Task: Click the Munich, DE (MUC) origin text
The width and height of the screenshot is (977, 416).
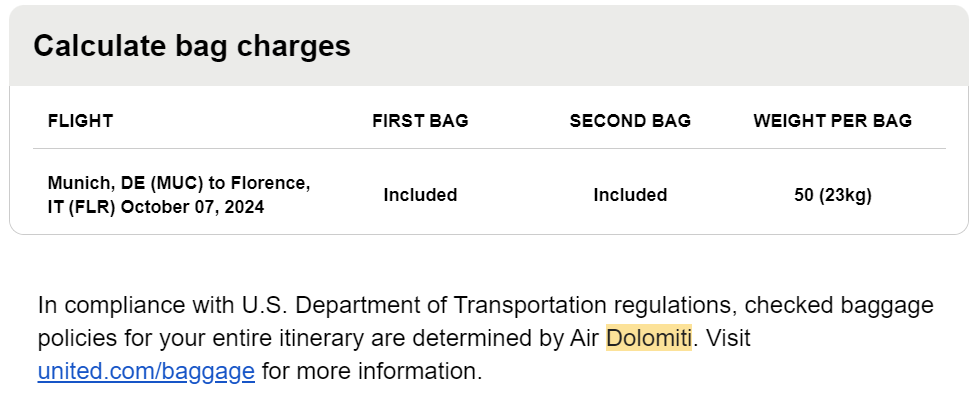Action: pos(125,183)
